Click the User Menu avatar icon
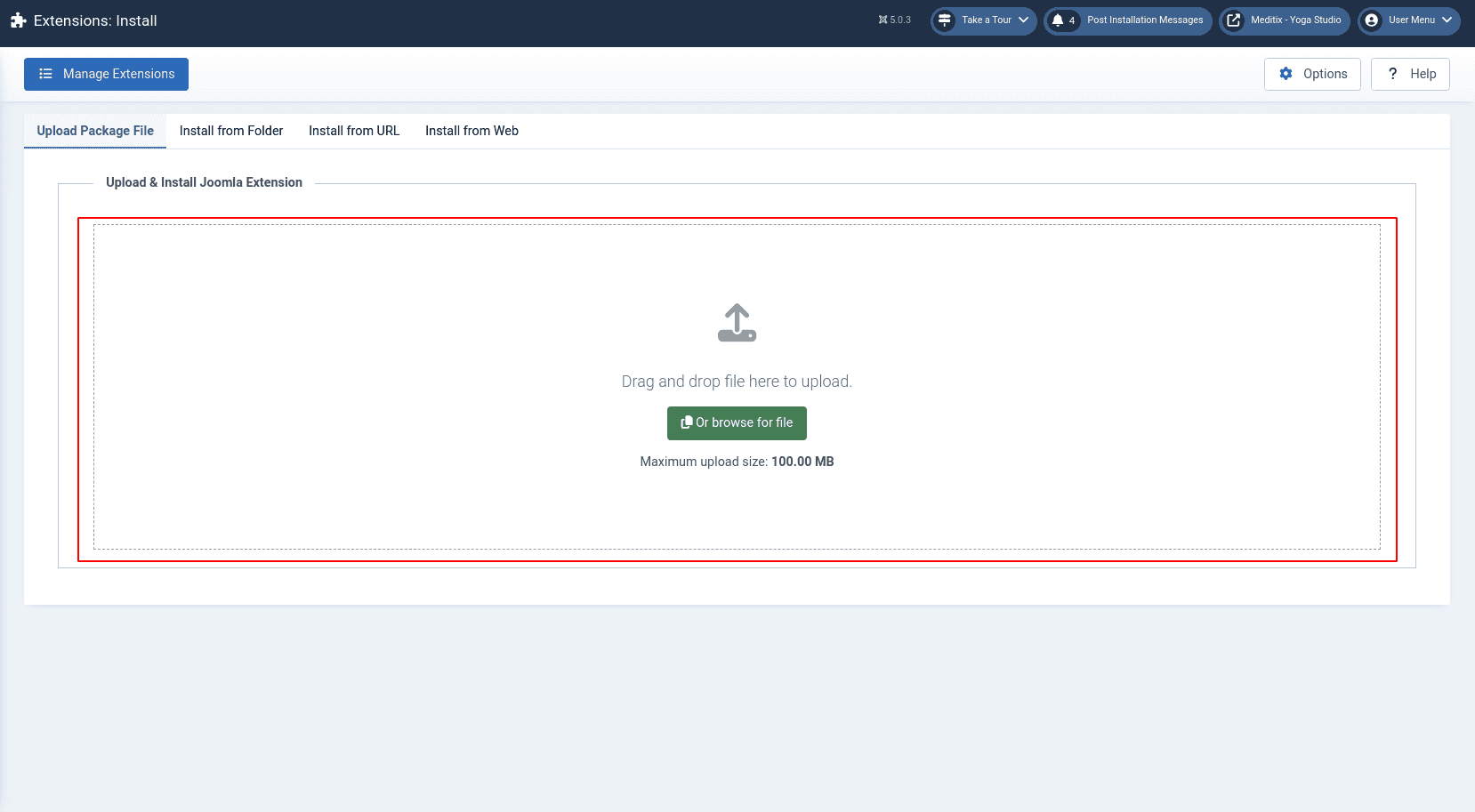This screenshot has width=1475, height=812. click(1372, 20)
